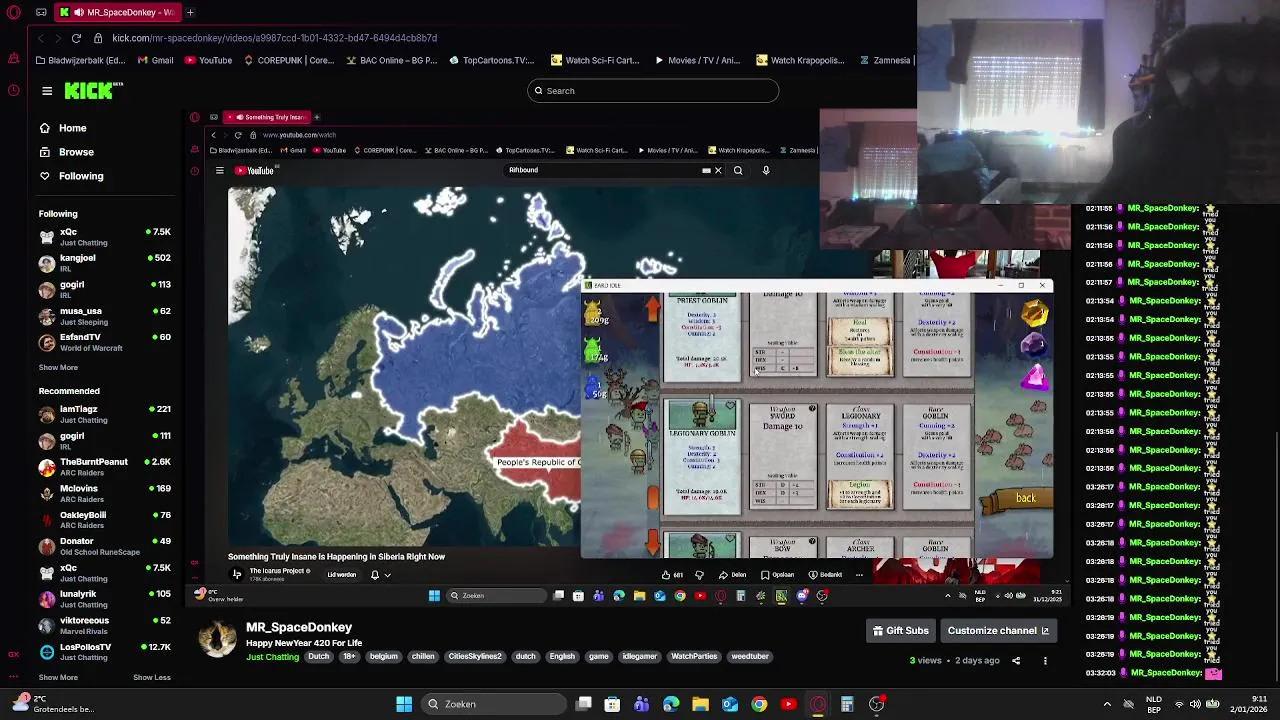
Task: Open the BAC Online bookmark
Action: 392,60
